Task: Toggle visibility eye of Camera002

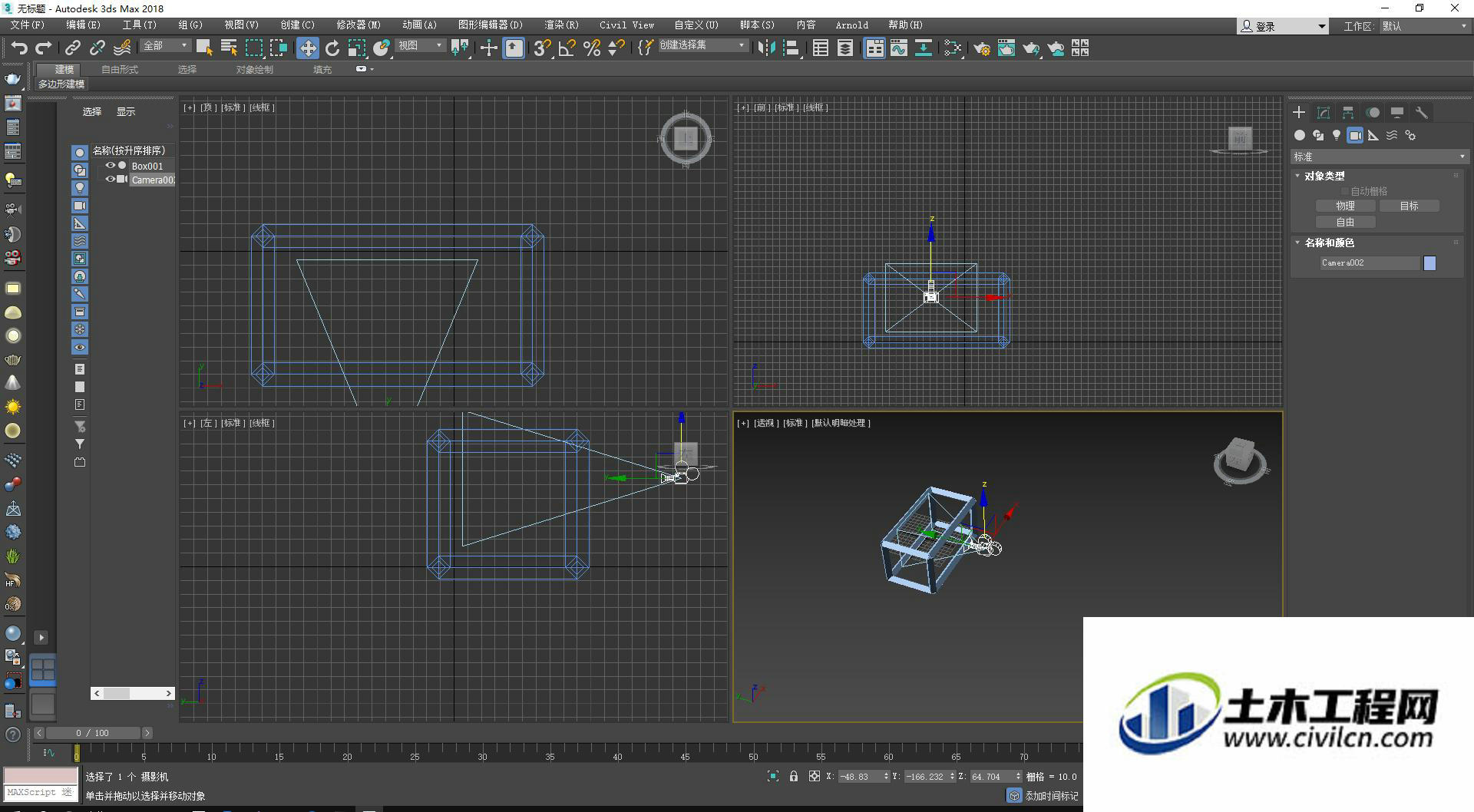Action: click(x=111, y=179)
